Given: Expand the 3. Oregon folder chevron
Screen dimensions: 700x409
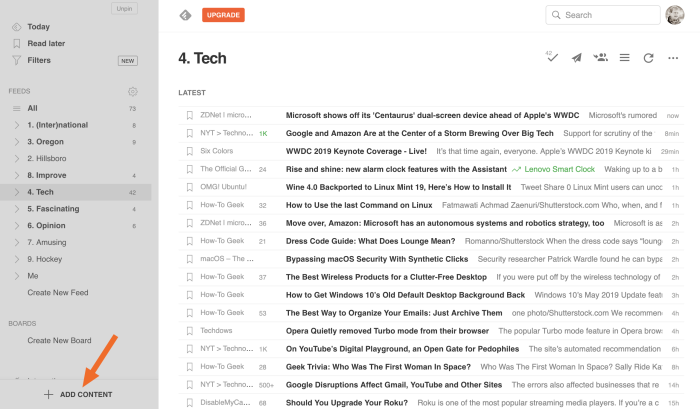Looking at the screenshot, I should click(x=17, y=142).
